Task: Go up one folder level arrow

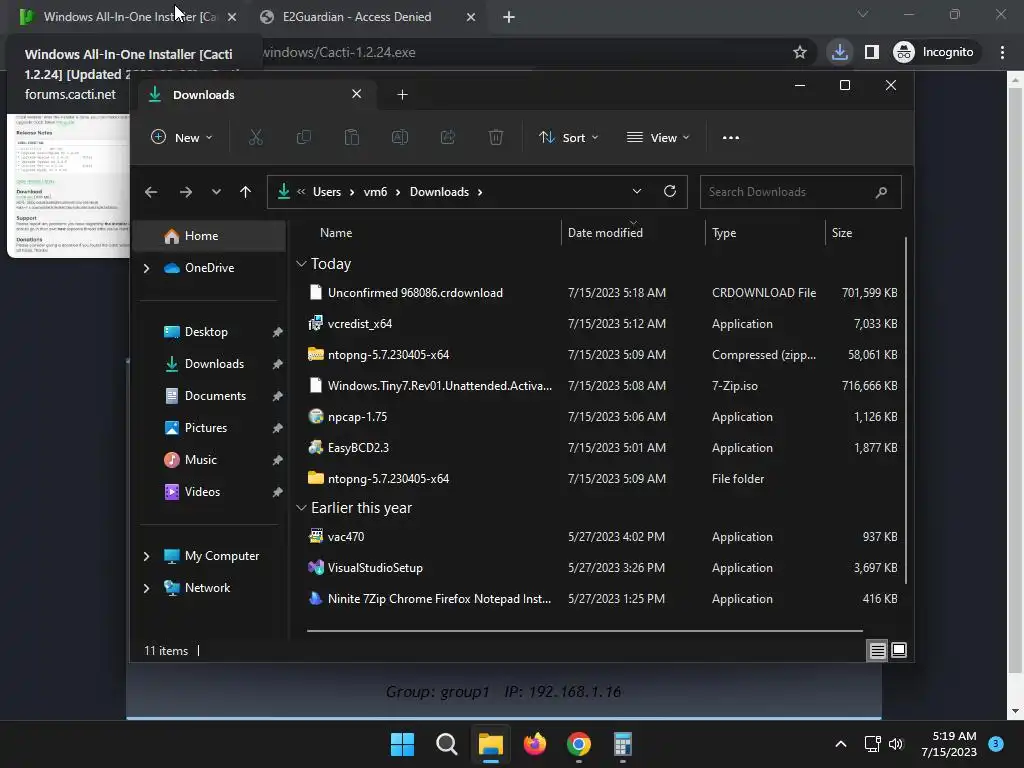Action: click(x=246, y=192)
